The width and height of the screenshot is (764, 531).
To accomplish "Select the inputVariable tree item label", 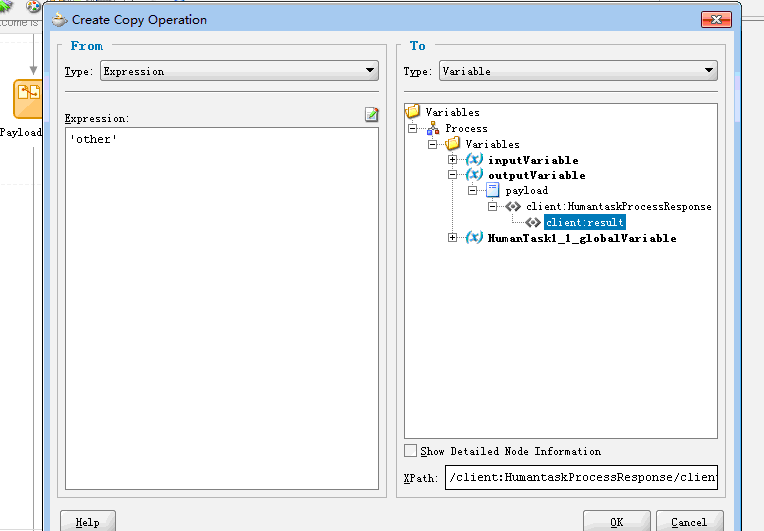I will coord(533,160).
